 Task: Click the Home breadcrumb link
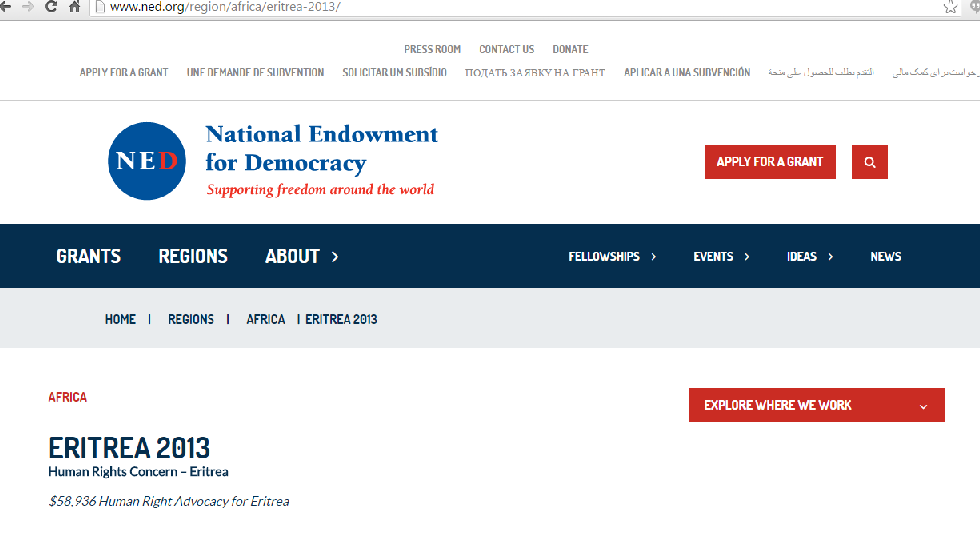(x=120, y=319)
